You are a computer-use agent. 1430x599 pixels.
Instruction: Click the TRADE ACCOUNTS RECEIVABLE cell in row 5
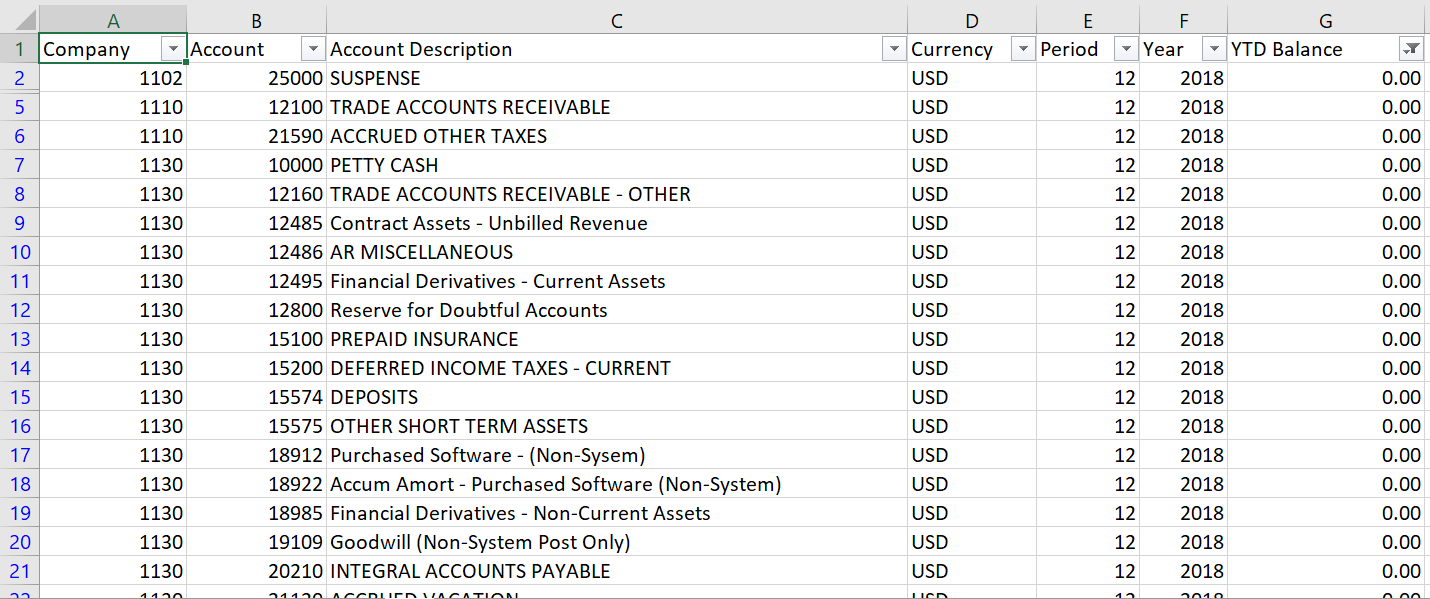pos(617,107)
